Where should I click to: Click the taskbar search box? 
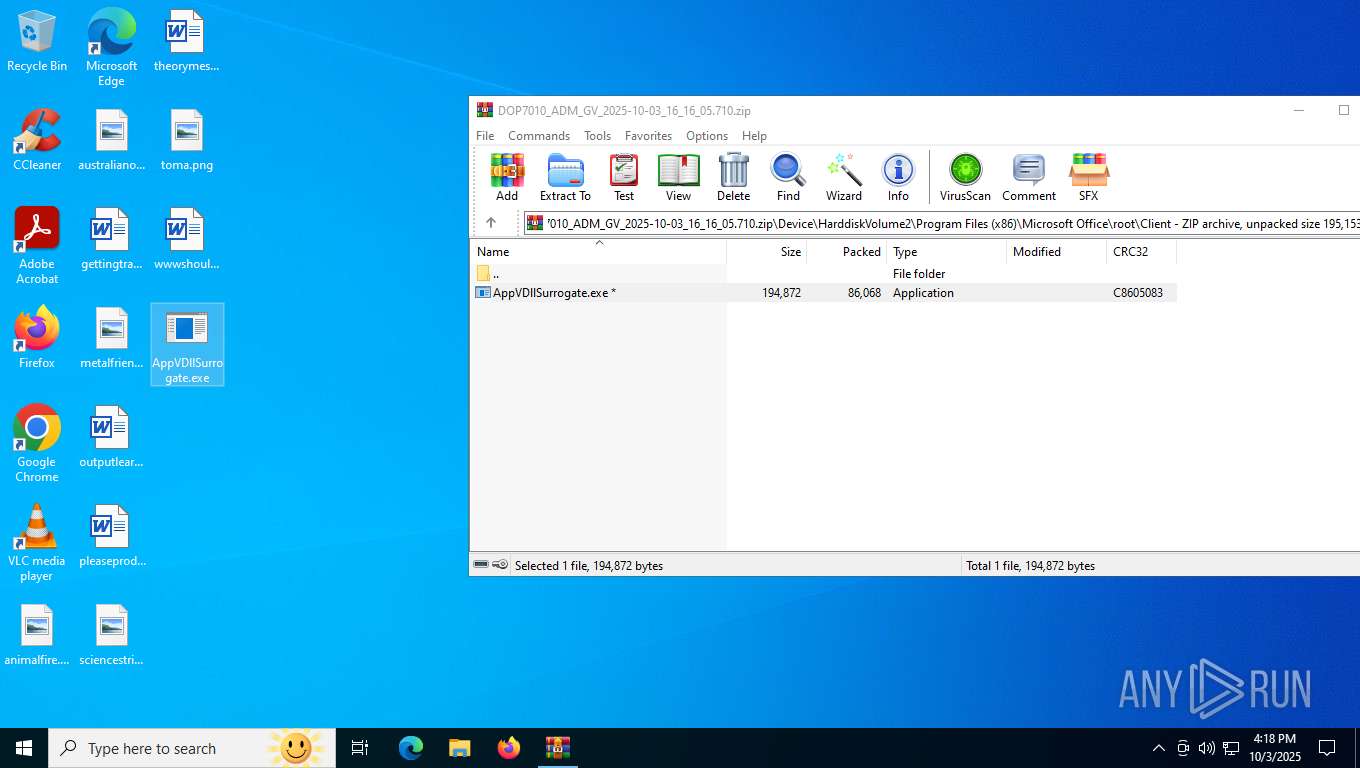tap(192, 748)
